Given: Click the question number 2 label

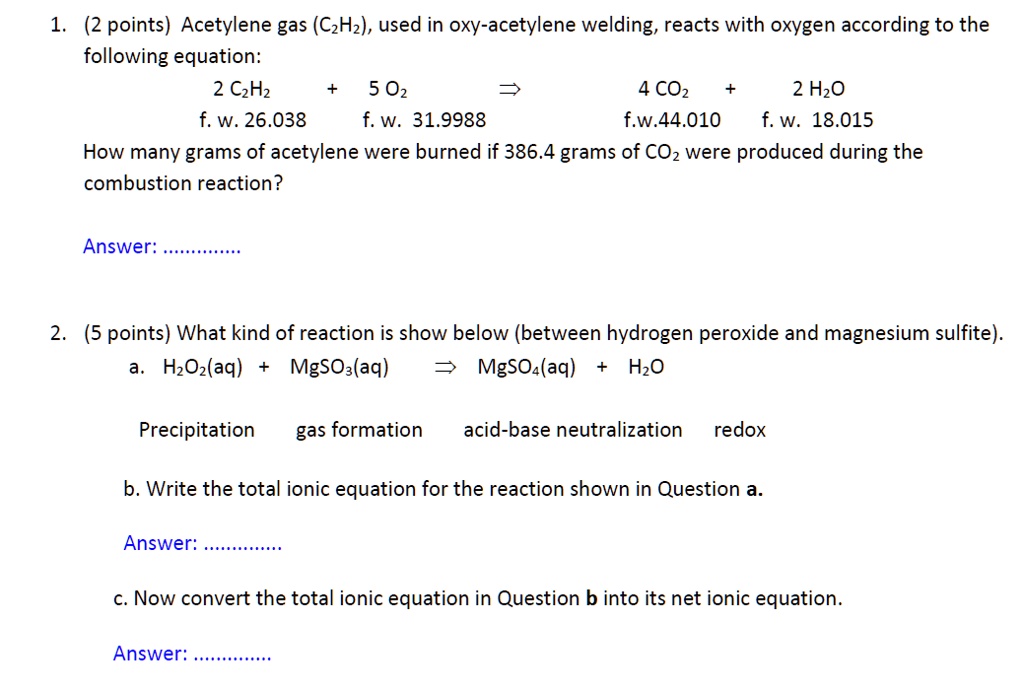Looking at the screenshot, I should (x=56, y=332).
